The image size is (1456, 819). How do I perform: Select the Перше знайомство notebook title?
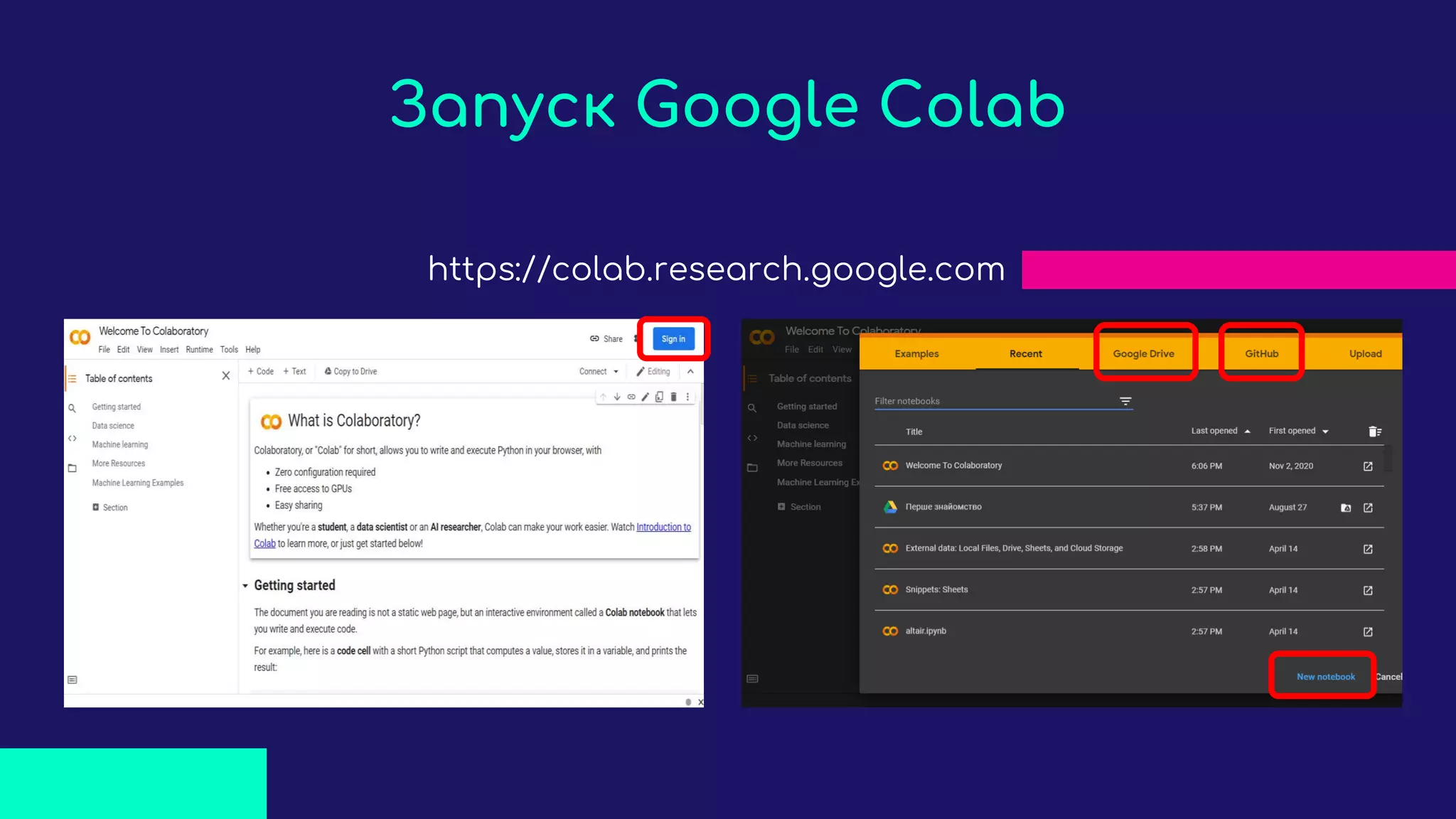tap(943, 507)
